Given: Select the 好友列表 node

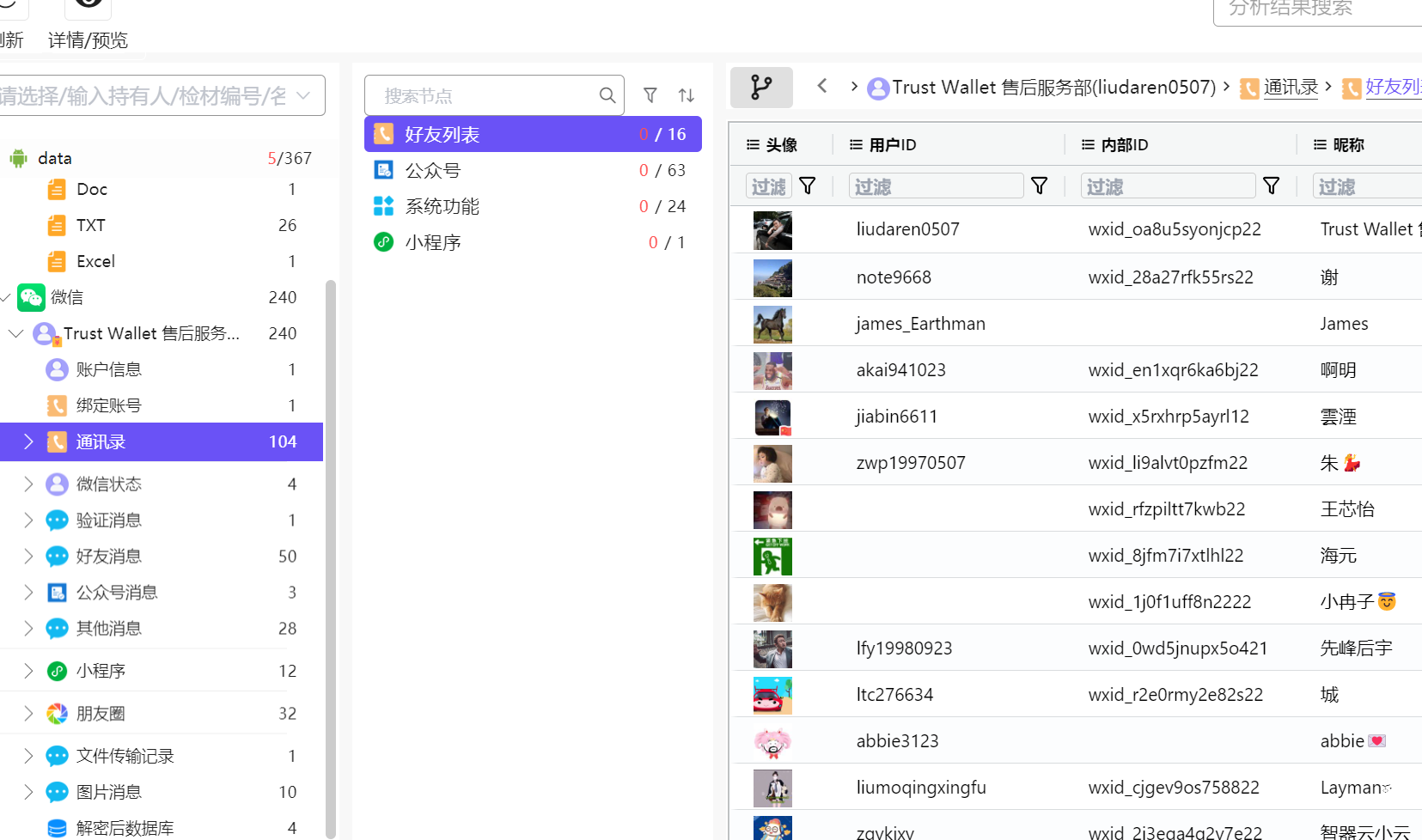Looking at the screenshot, I should coord(533,134).
